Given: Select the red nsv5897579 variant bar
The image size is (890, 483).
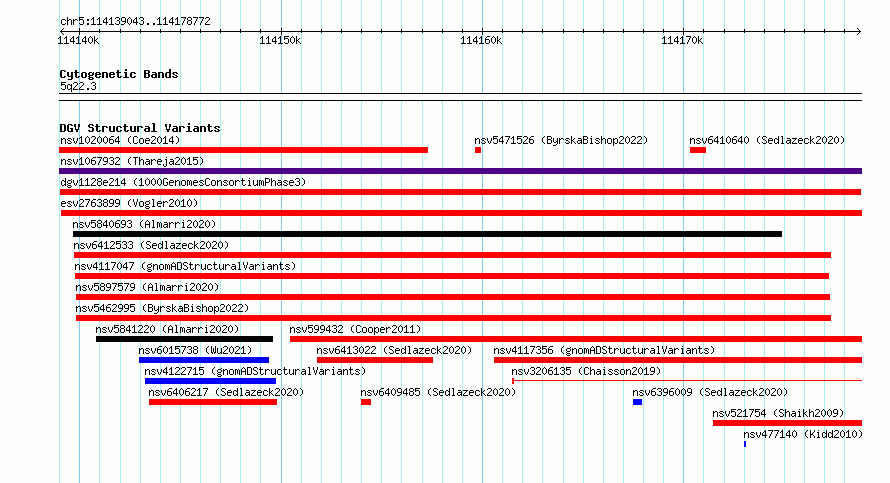Looking at the screenshot, I should tap(453, 297).
